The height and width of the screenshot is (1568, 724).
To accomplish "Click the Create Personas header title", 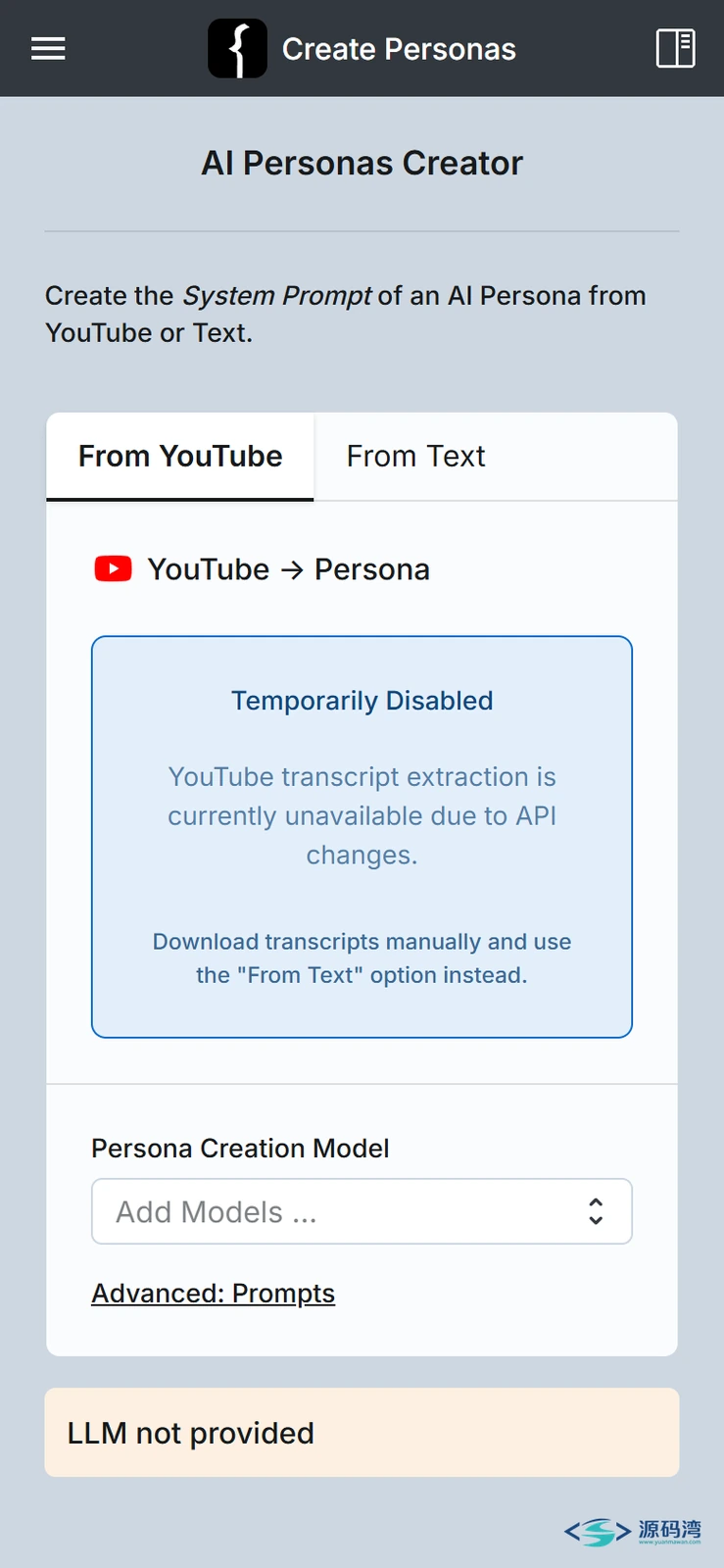I will (399, 49).
